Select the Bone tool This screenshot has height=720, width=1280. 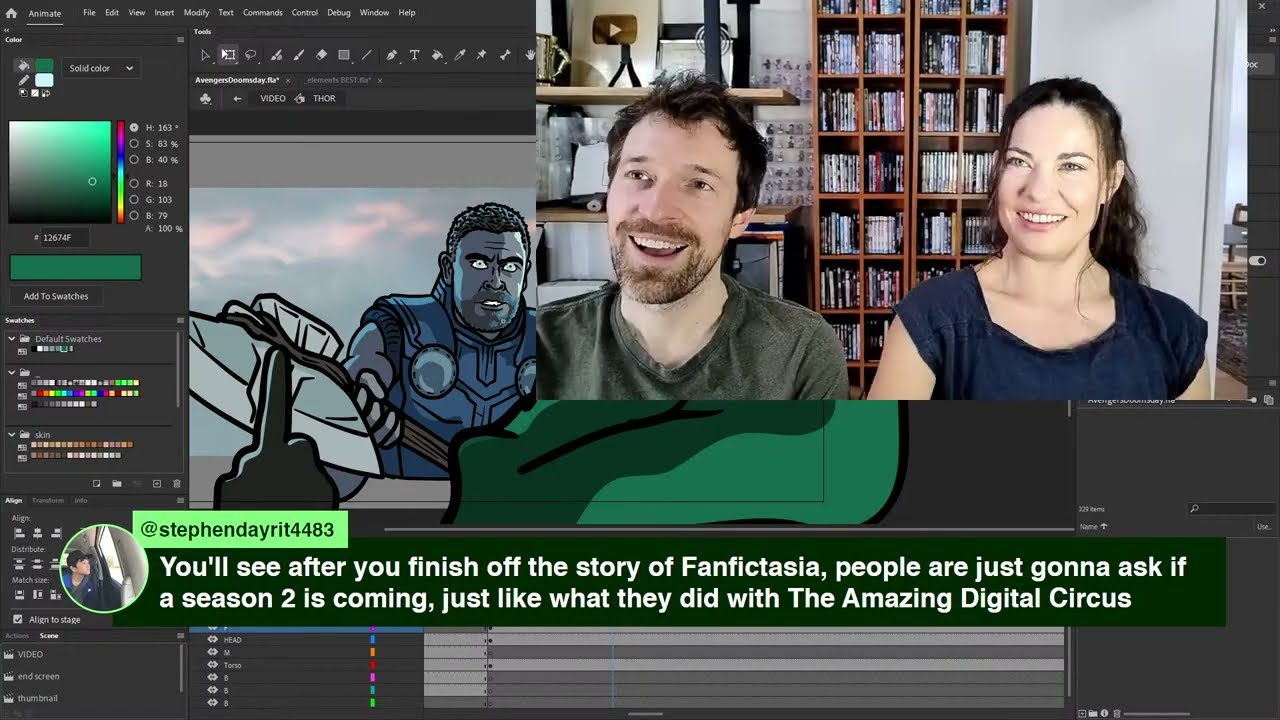click(x=505, y=55)
